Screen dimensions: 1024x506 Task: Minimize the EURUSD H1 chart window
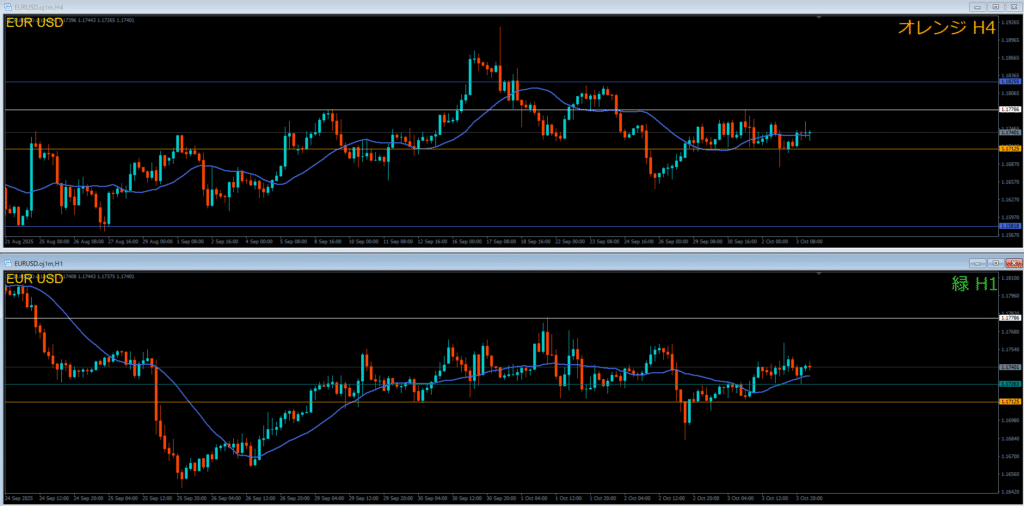[x=978, y=262]
